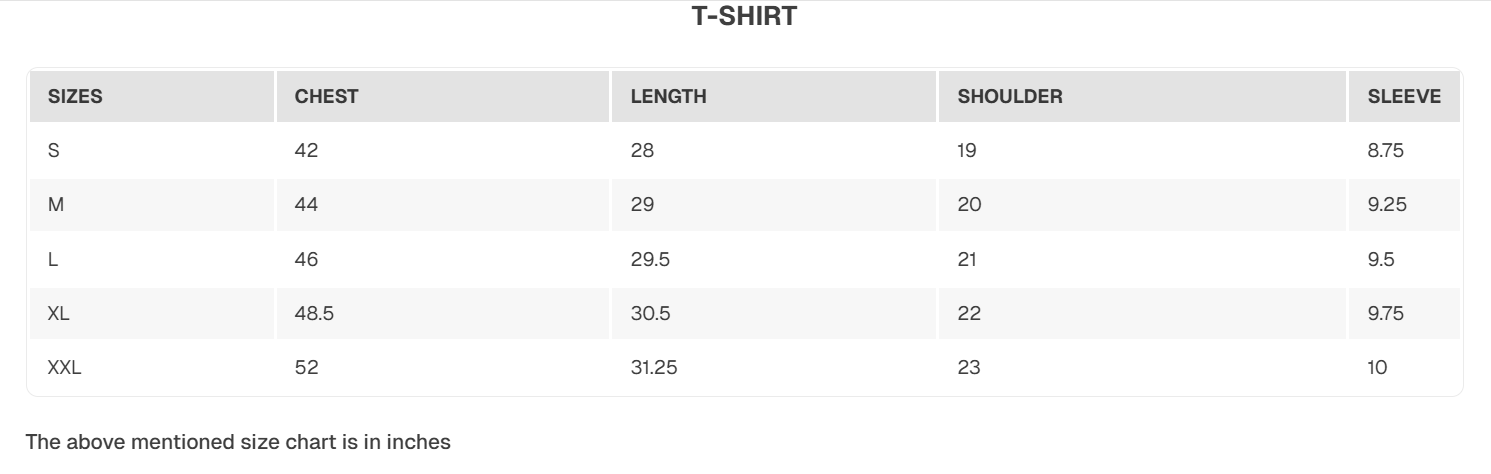
Task: Click the SLEEVE column header
Action: click(x=1404, y=97)
